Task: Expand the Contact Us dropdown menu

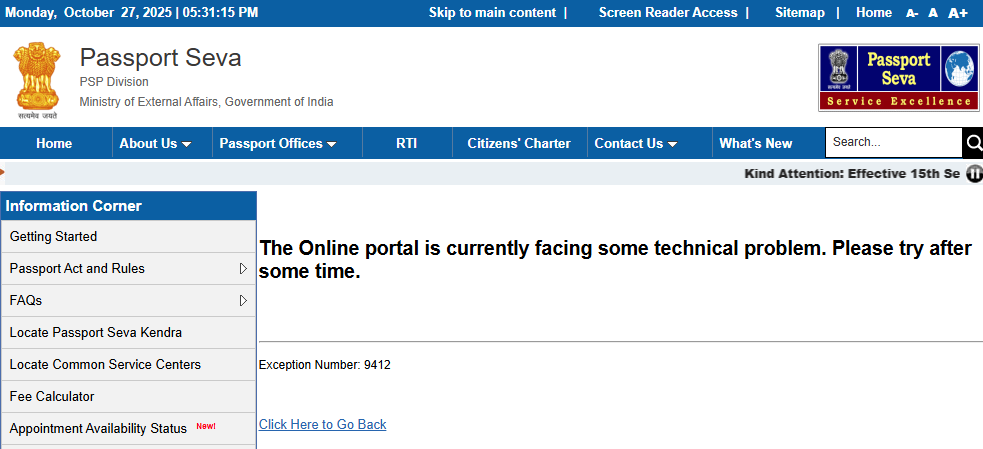Action: click(636, 144)
